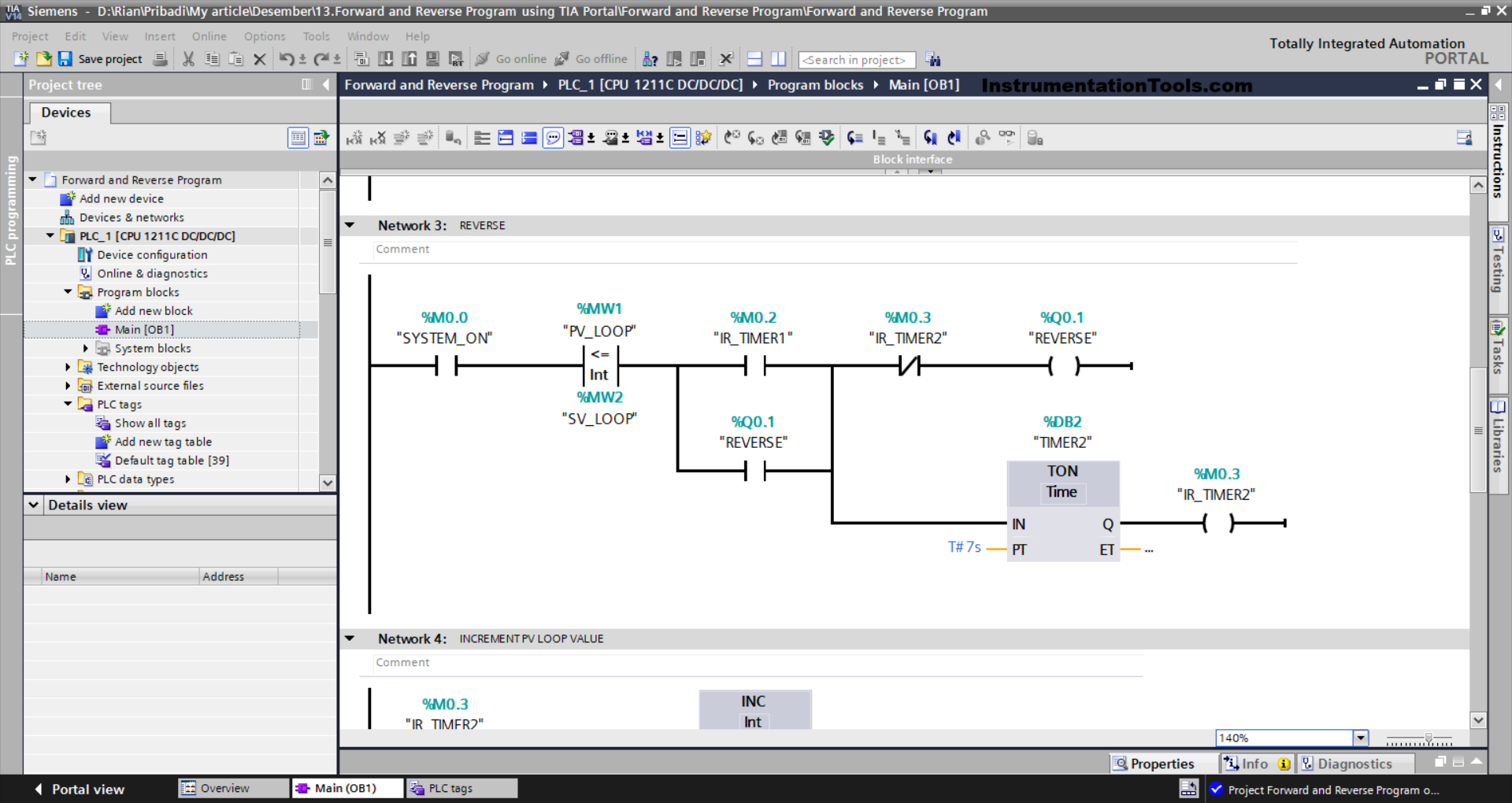This screenshot has width=1512, height=803.
Task: Click Go online button
Action: tap(512, 59)
